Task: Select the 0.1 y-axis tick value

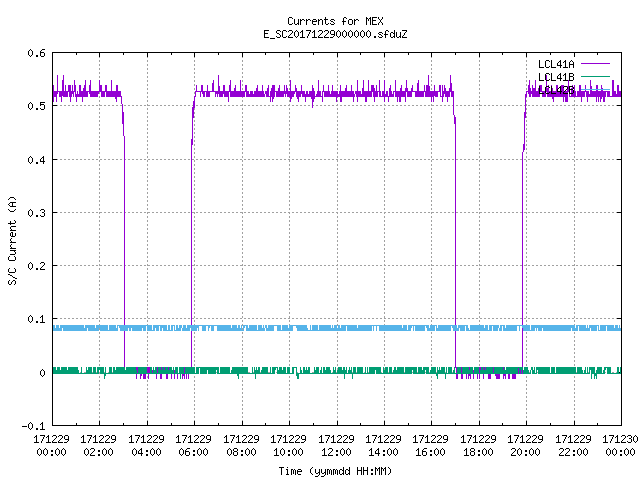Action: [36, 319]
